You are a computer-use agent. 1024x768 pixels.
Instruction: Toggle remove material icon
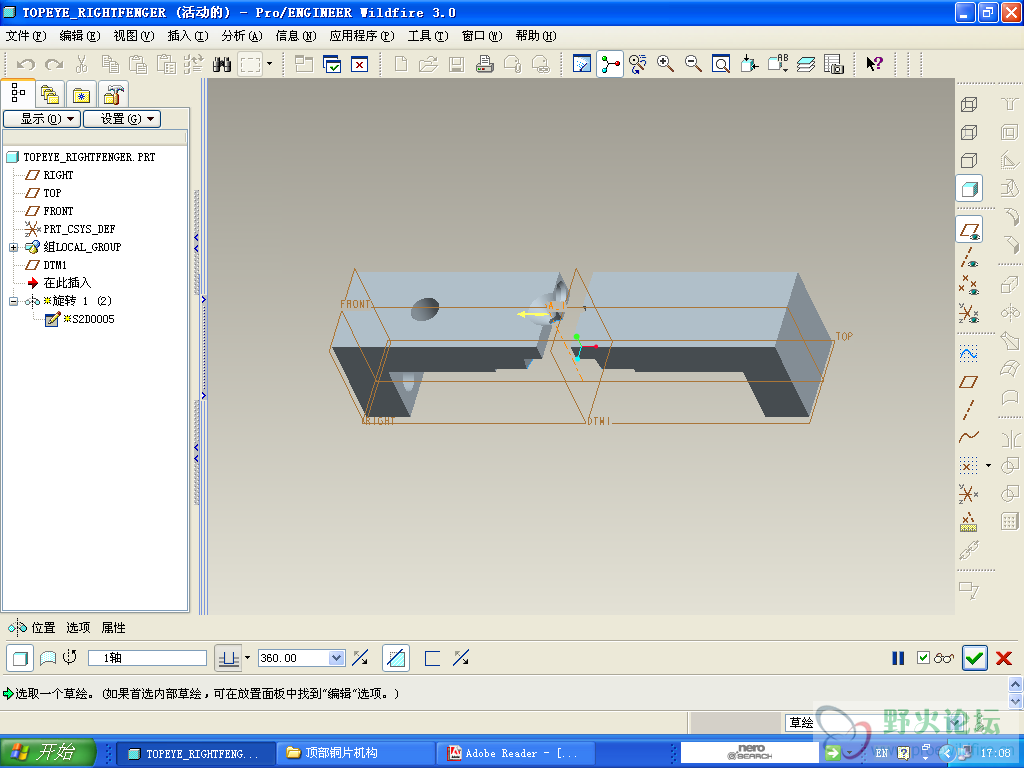[x=396, y=658]
